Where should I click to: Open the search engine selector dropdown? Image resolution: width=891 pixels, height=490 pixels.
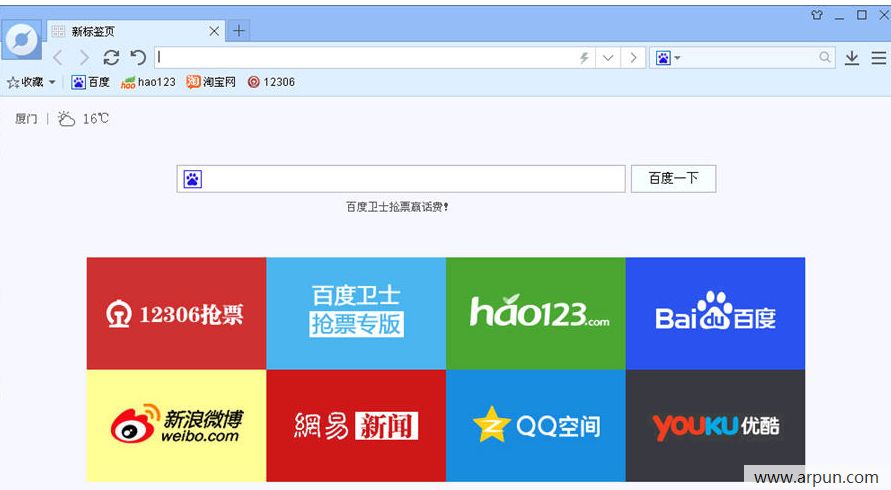click(668, 57)
